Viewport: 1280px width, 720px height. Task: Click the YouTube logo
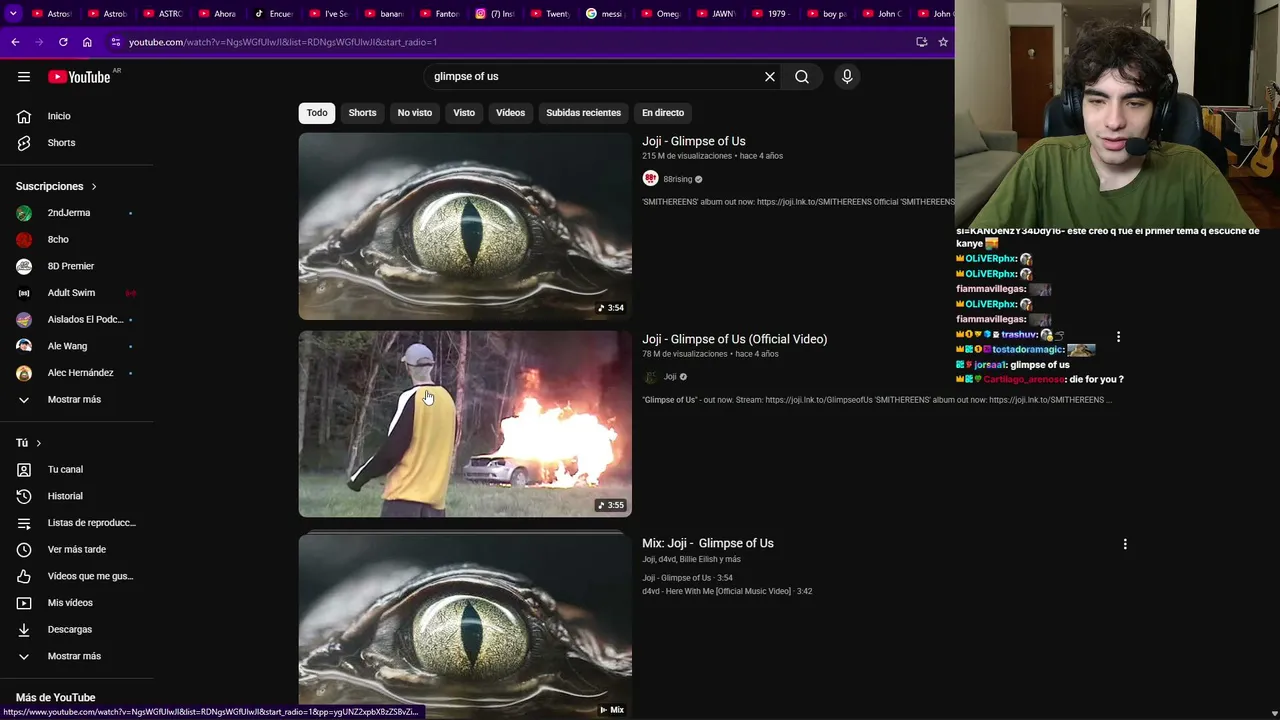pyautogui.click(x=79, y=77)
